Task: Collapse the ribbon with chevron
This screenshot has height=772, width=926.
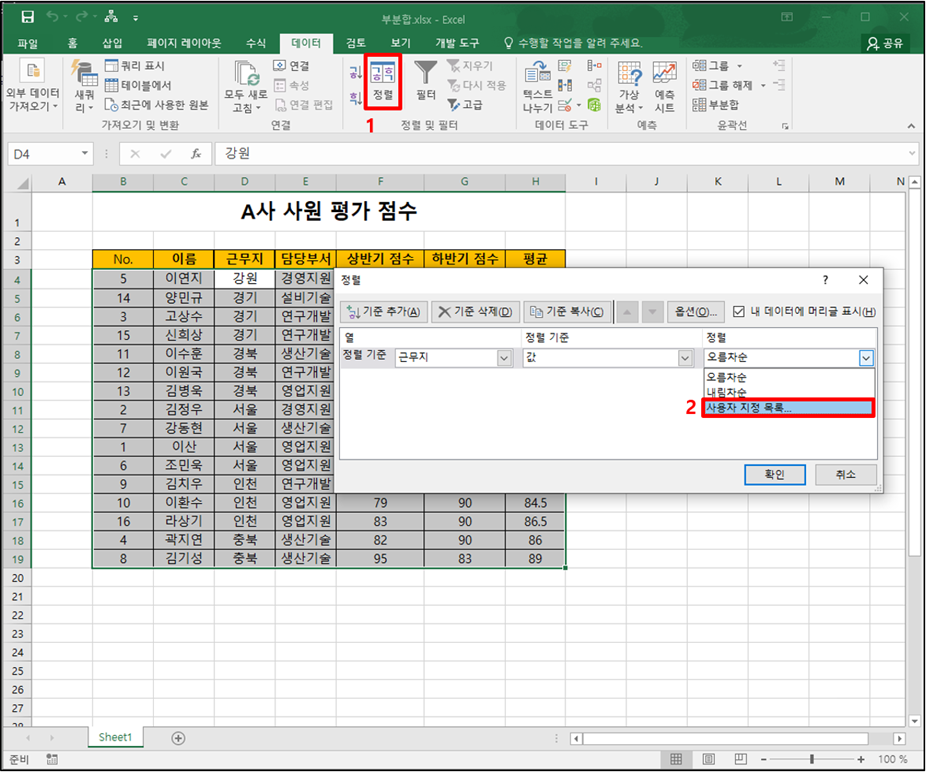Action: click(911, 125)
